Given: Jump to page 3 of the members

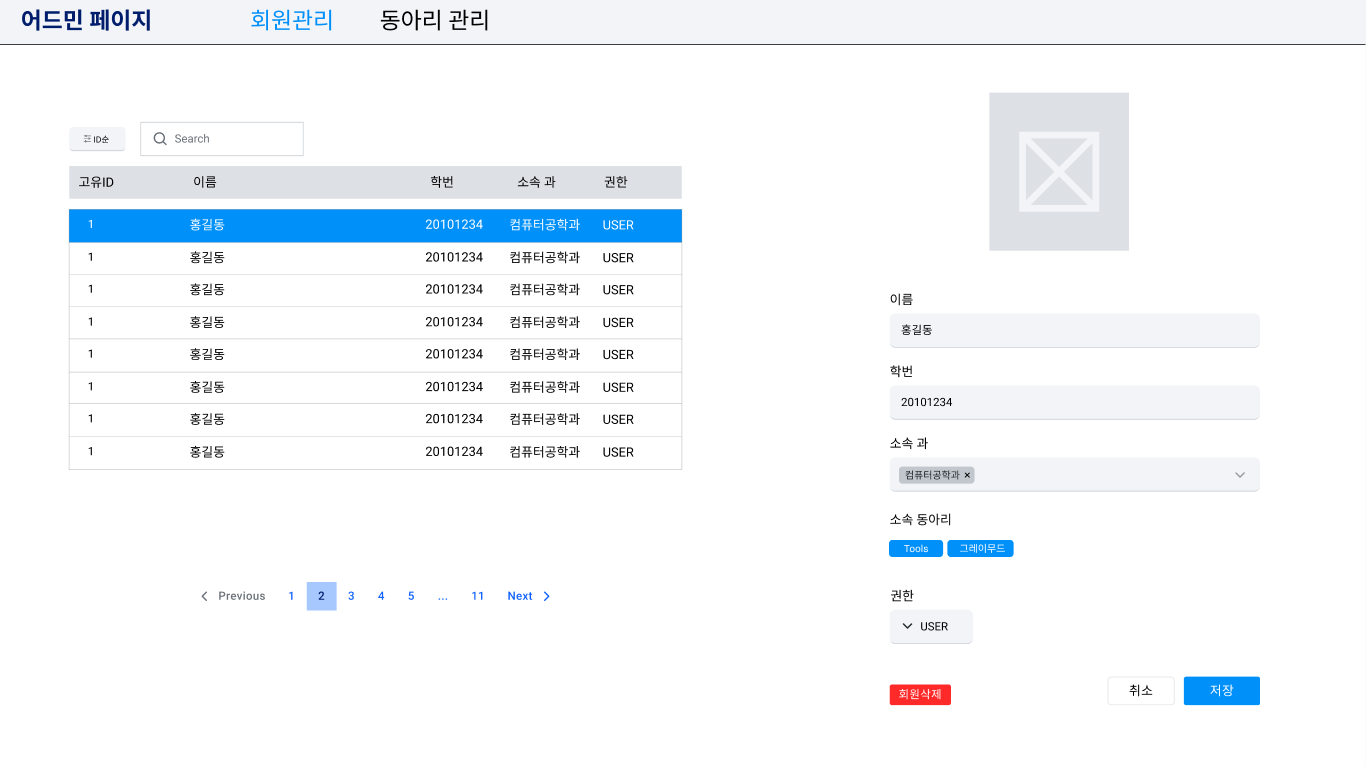Looking at the screenshot, I should point(351,596).
